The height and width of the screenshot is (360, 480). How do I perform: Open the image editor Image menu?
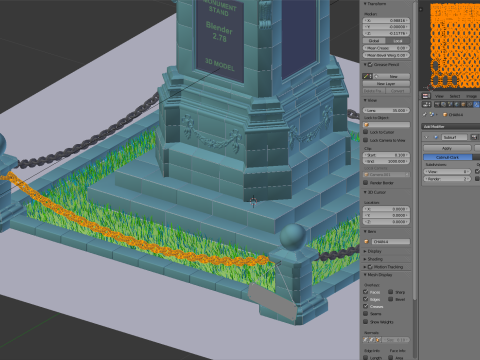(x=471, y=96)
